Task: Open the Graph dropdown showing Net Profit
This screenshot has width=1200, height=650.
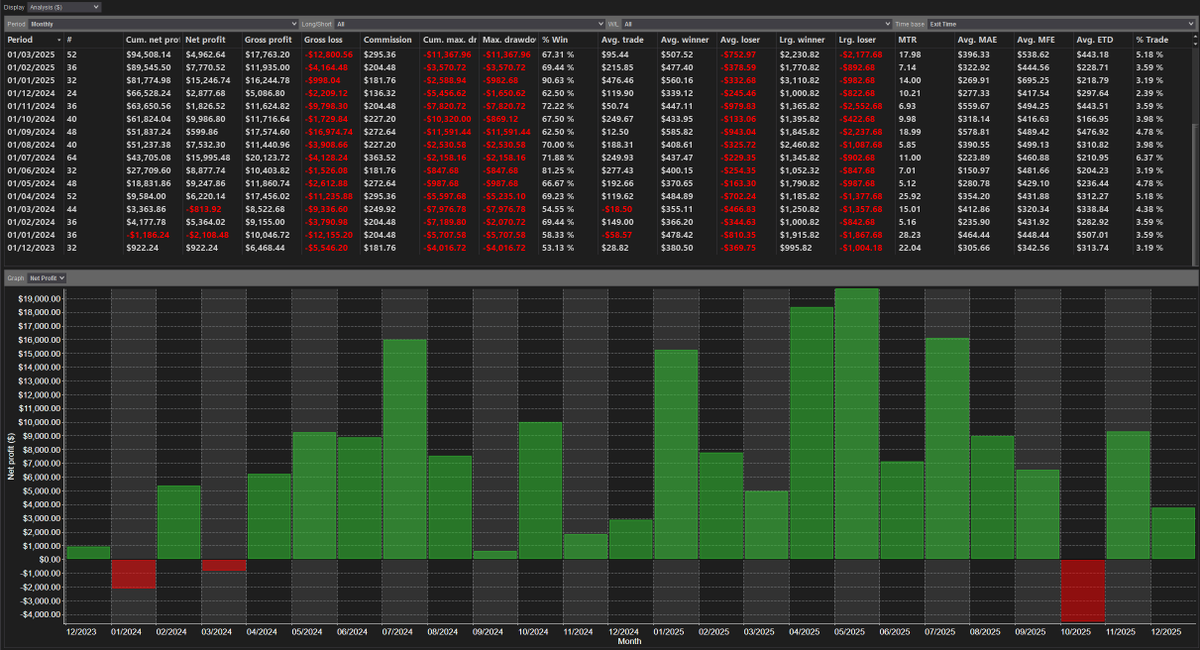Action: [x=45, y=277]
